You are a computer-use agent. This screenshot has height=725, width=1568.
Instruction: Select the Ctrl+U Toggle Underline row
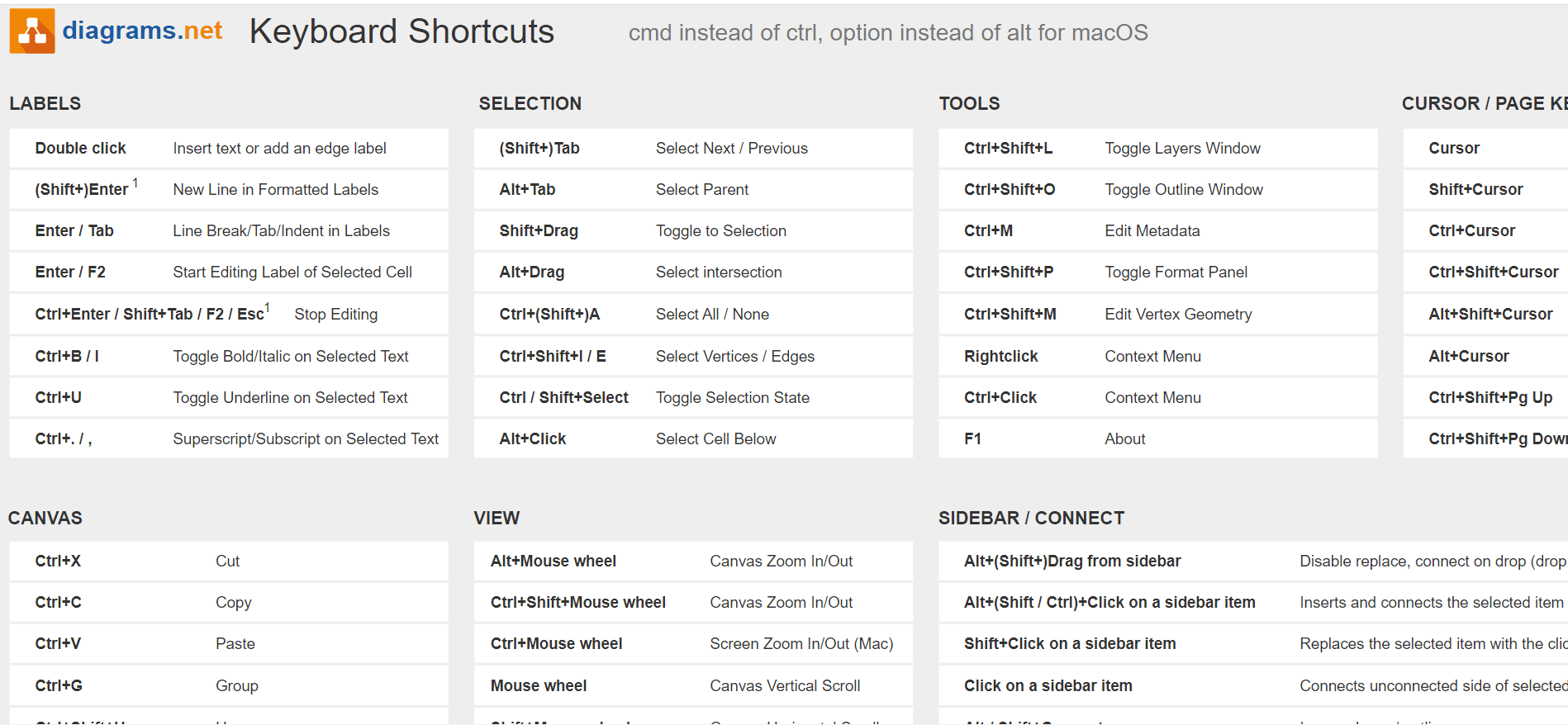point(228,398)
